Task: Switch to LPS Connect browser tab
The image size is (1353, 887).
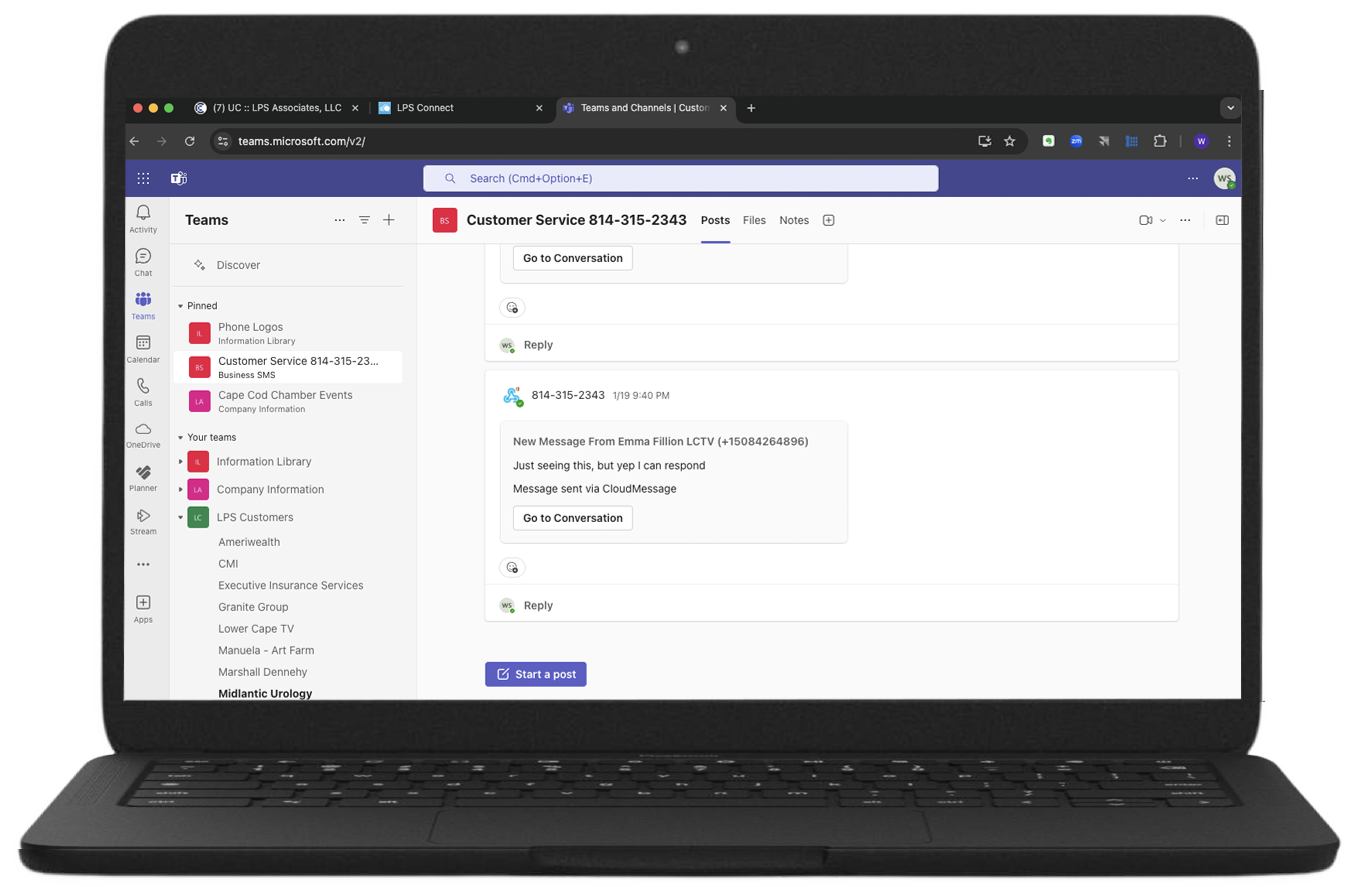Action: 460,108
